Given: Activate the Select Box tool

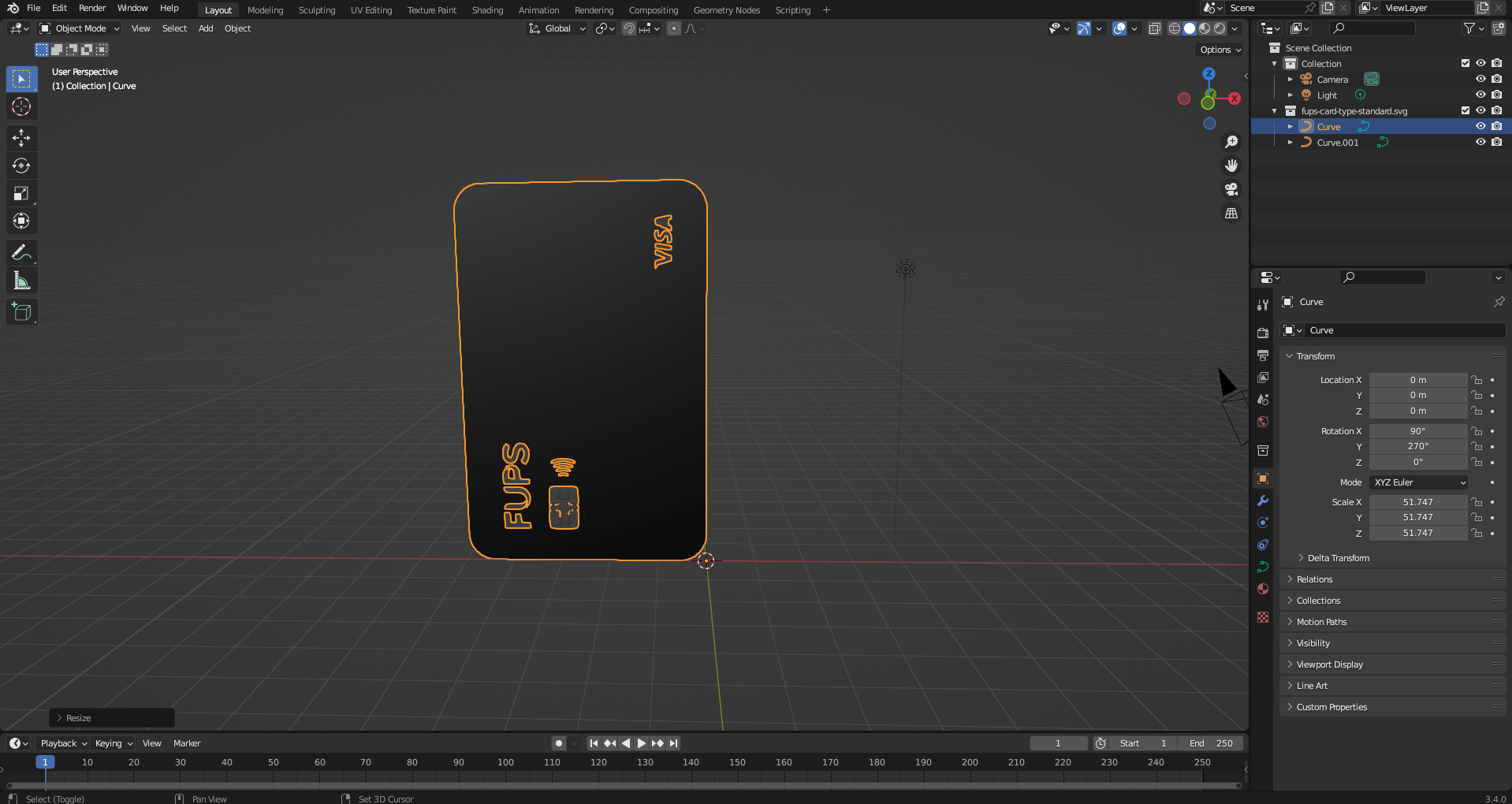Looking at the screenshot, I should click(x=21, y=79).
